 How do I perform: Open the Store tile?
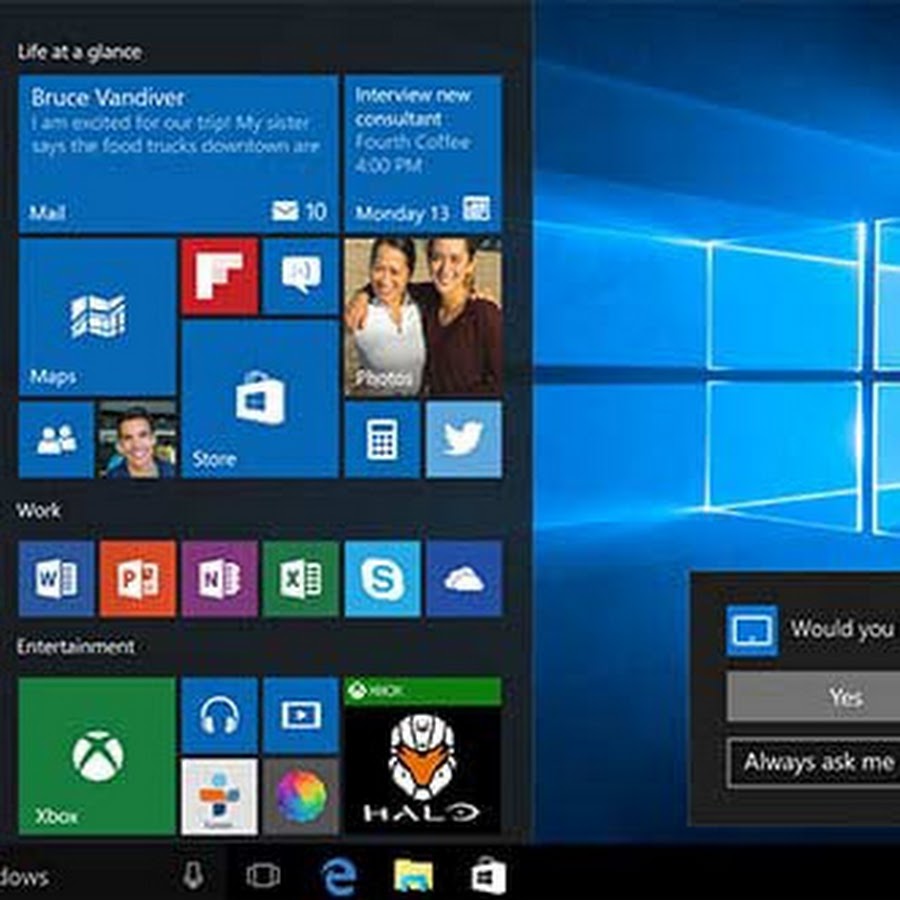click(x=260, y=399)
